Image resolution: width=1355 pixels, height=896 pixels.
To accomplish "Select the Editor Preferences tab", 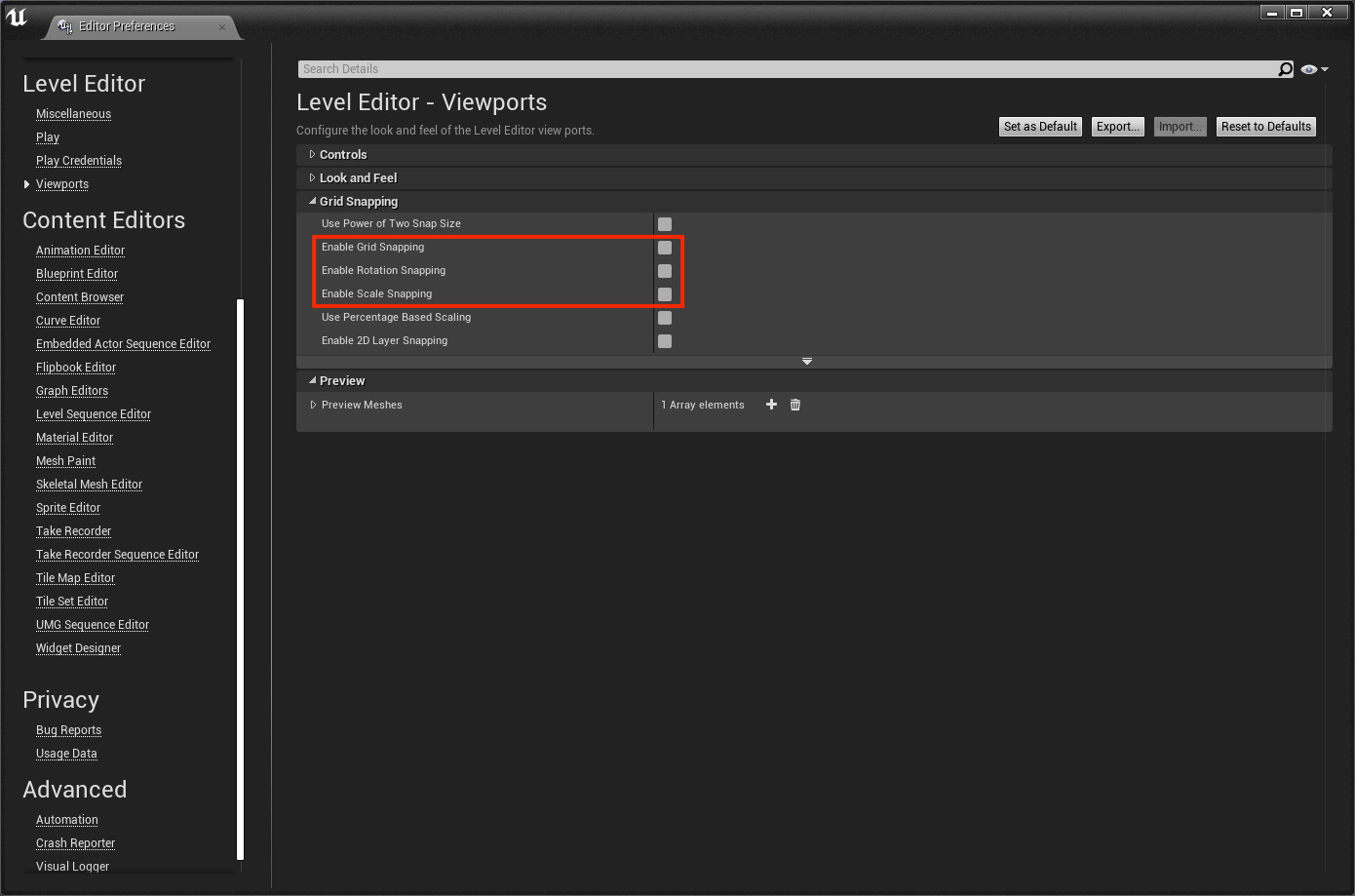I will [127, 26].
